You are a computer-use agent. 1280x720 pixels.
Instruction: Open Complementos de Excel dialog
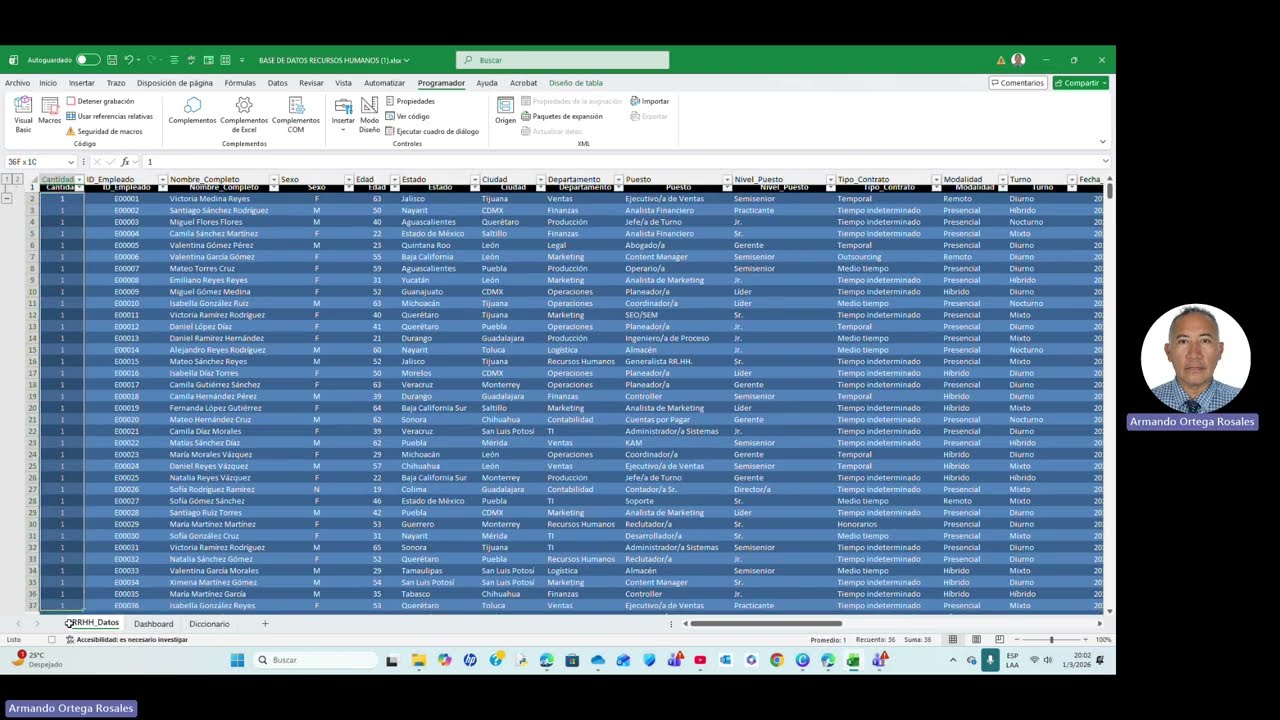[x=244, y=115]
